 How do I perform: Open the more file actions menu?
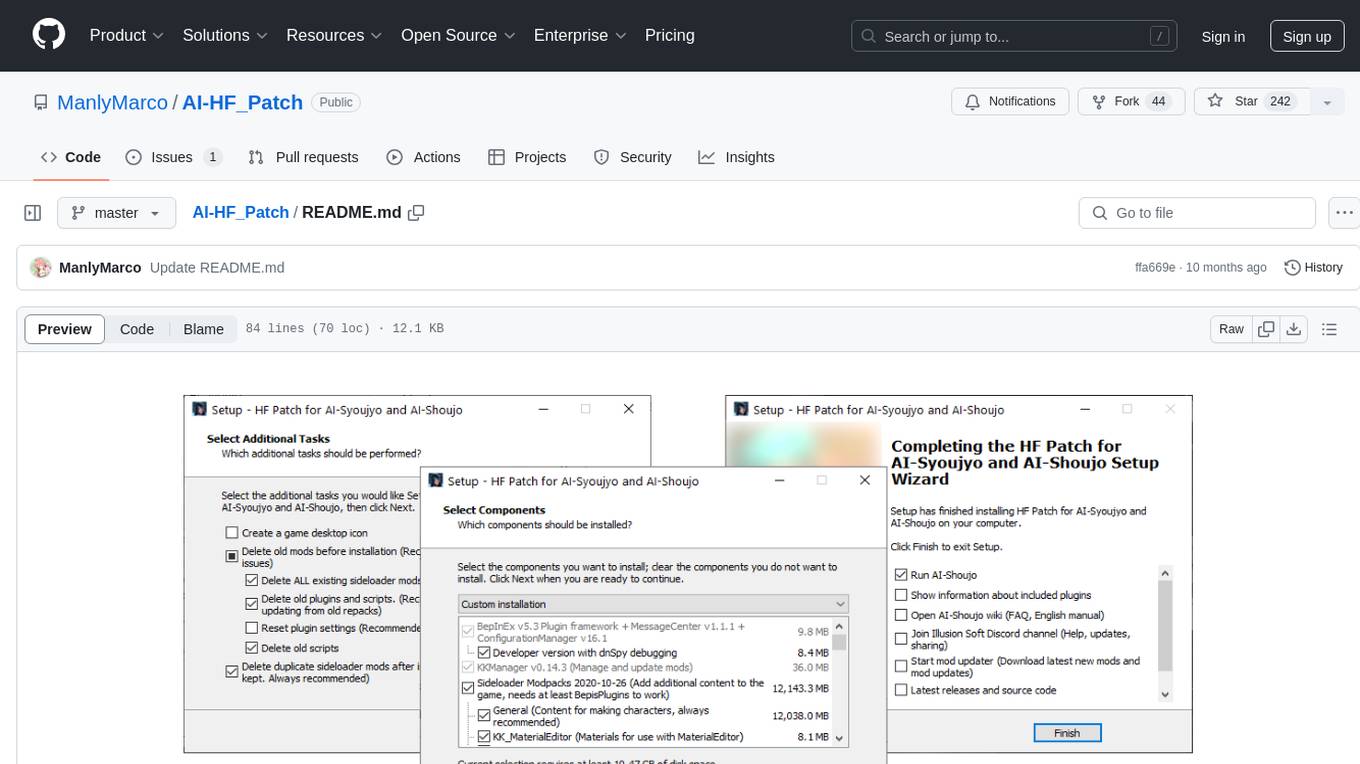click(x=1345, y=213)
